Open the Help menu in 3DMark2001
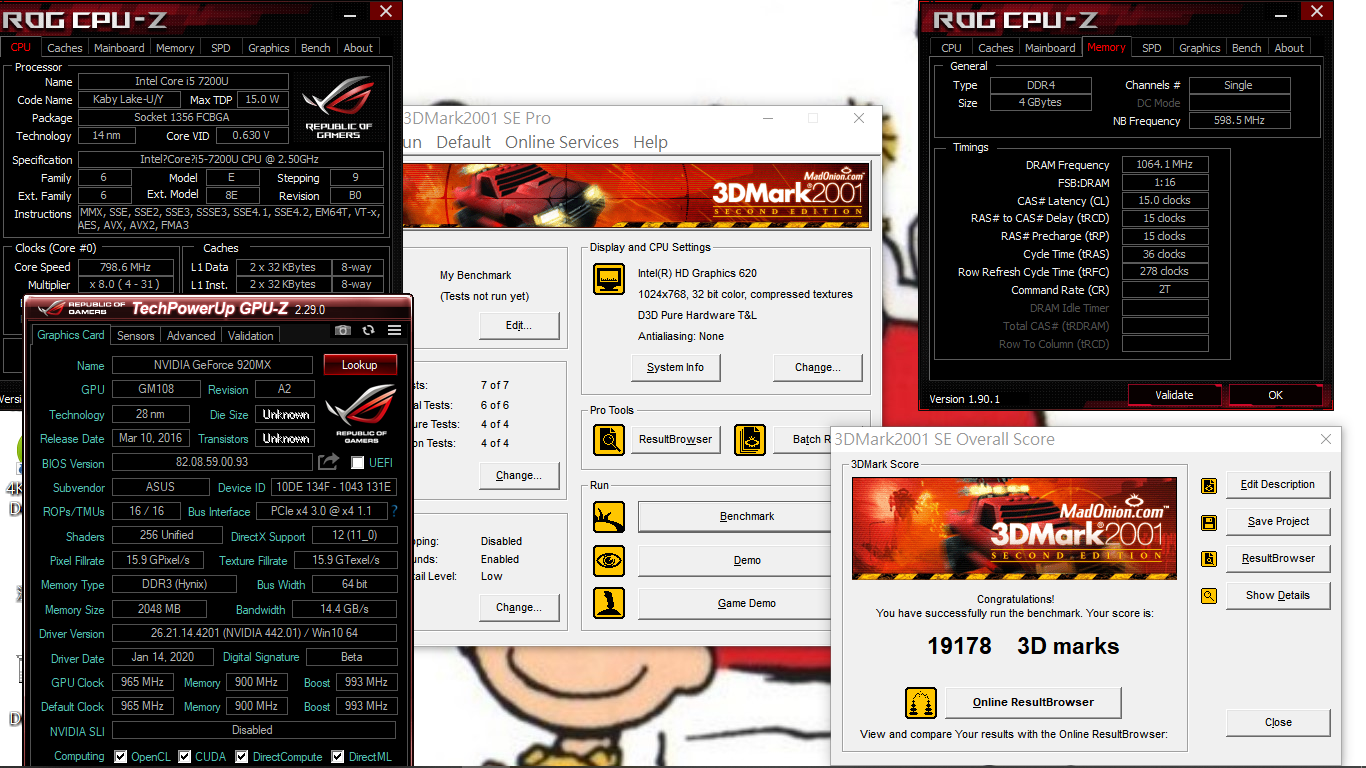 pos(650,142)
